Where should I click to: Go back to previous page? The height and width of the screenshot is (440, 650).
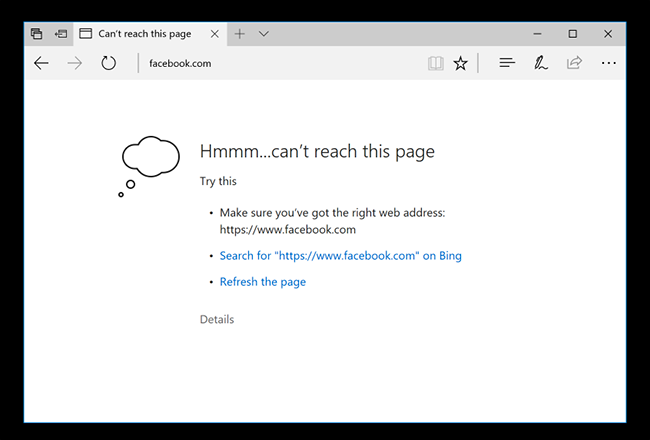41,63
